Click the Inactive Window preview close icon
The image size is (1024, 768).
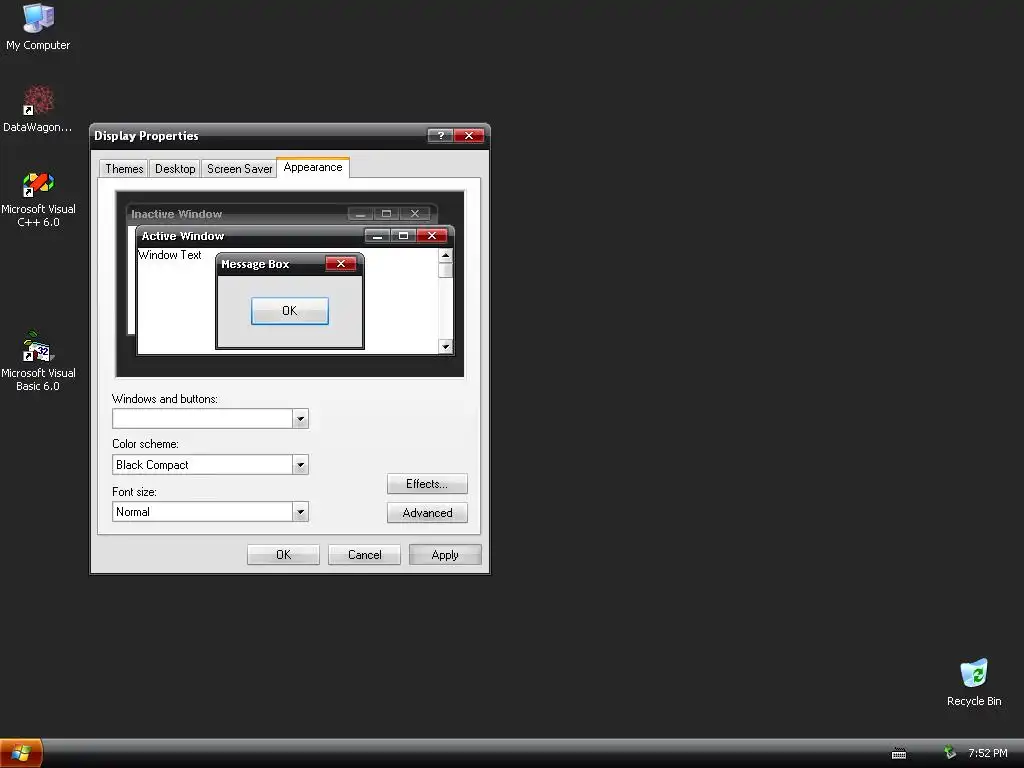(415, 214)
